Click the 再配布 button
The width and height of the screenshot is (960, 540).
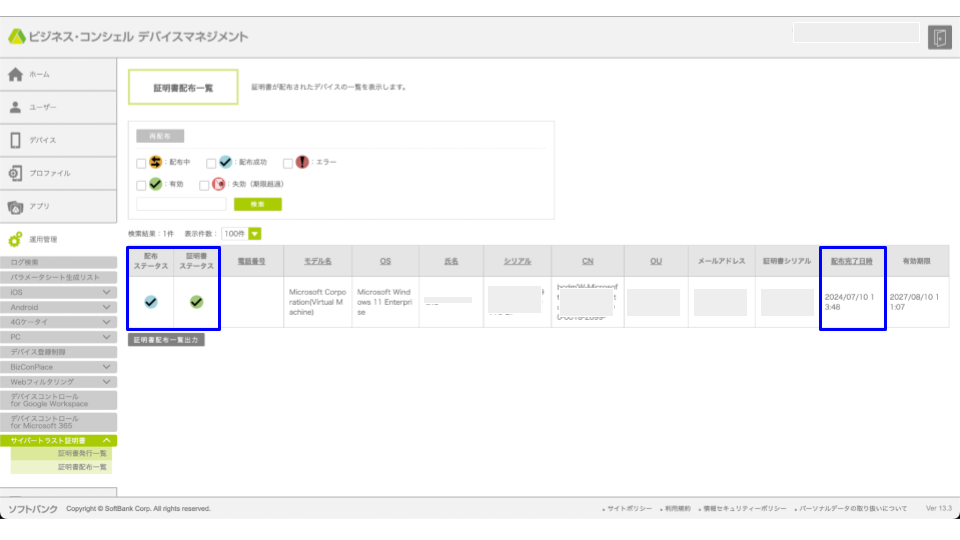pyautogui.click(x=160, y=136)
